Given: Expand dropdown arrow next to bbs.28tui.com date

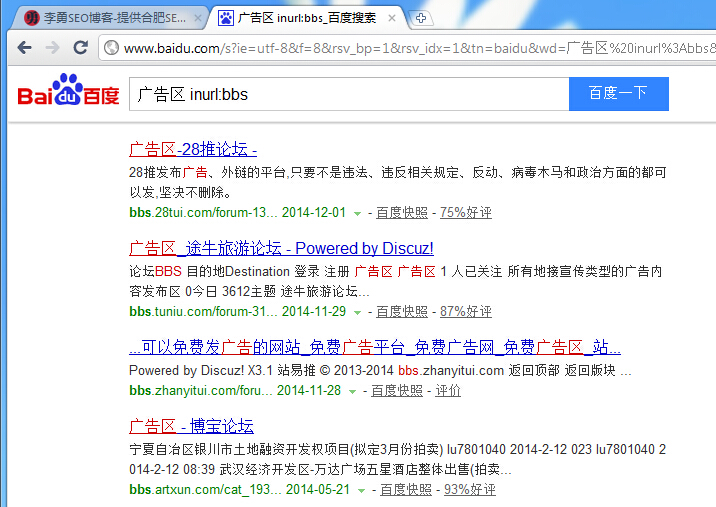Looking at the screenshot, I should [358, 213].
